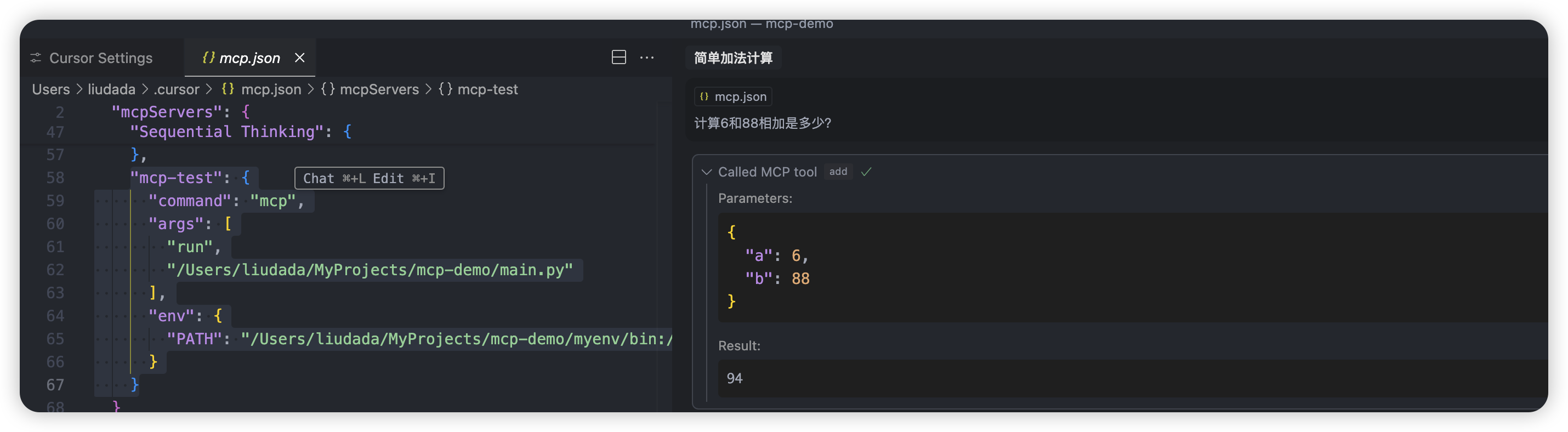The height and width of the screenshot is (432, 1568).
Task: Click the Result: label
Action: pos(739,345)
